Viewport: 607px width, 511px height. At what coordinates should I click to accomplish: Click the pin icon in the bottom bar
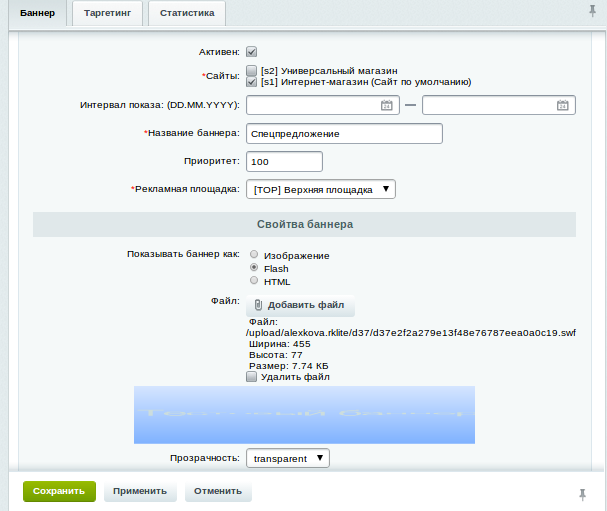583,494
